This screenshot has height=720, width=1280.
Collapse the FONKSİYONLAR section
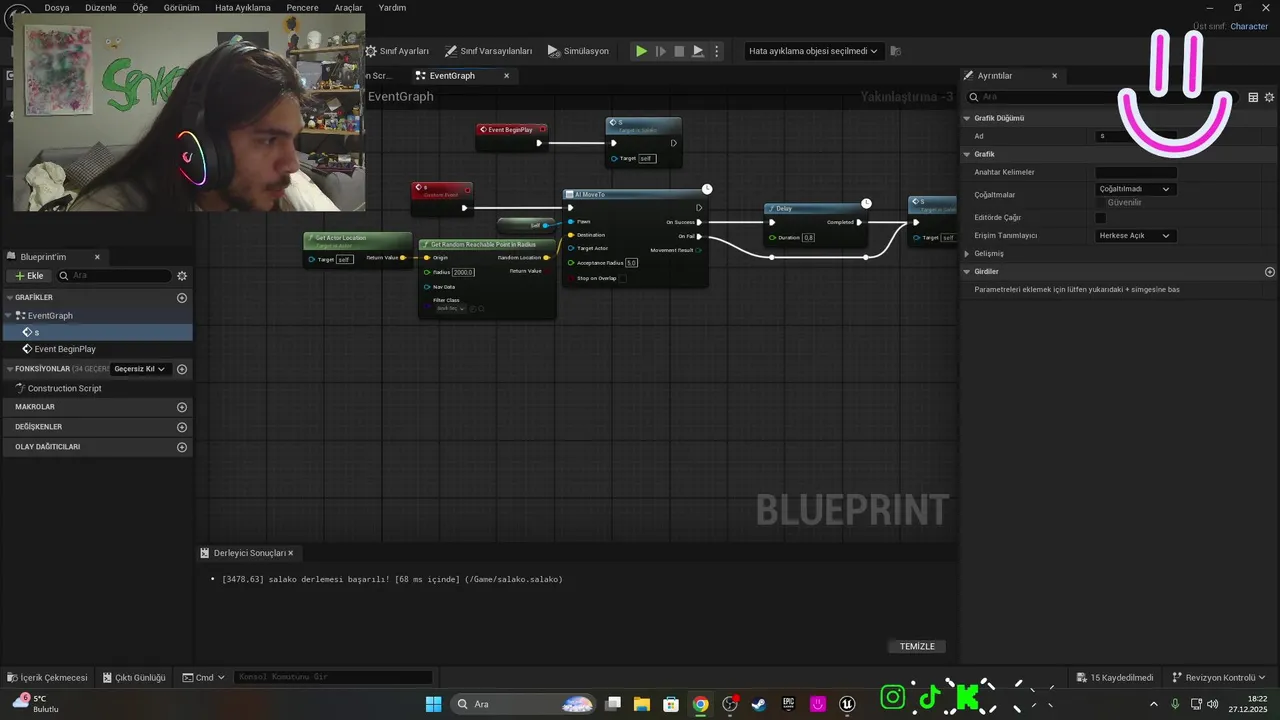coord(9,369)
